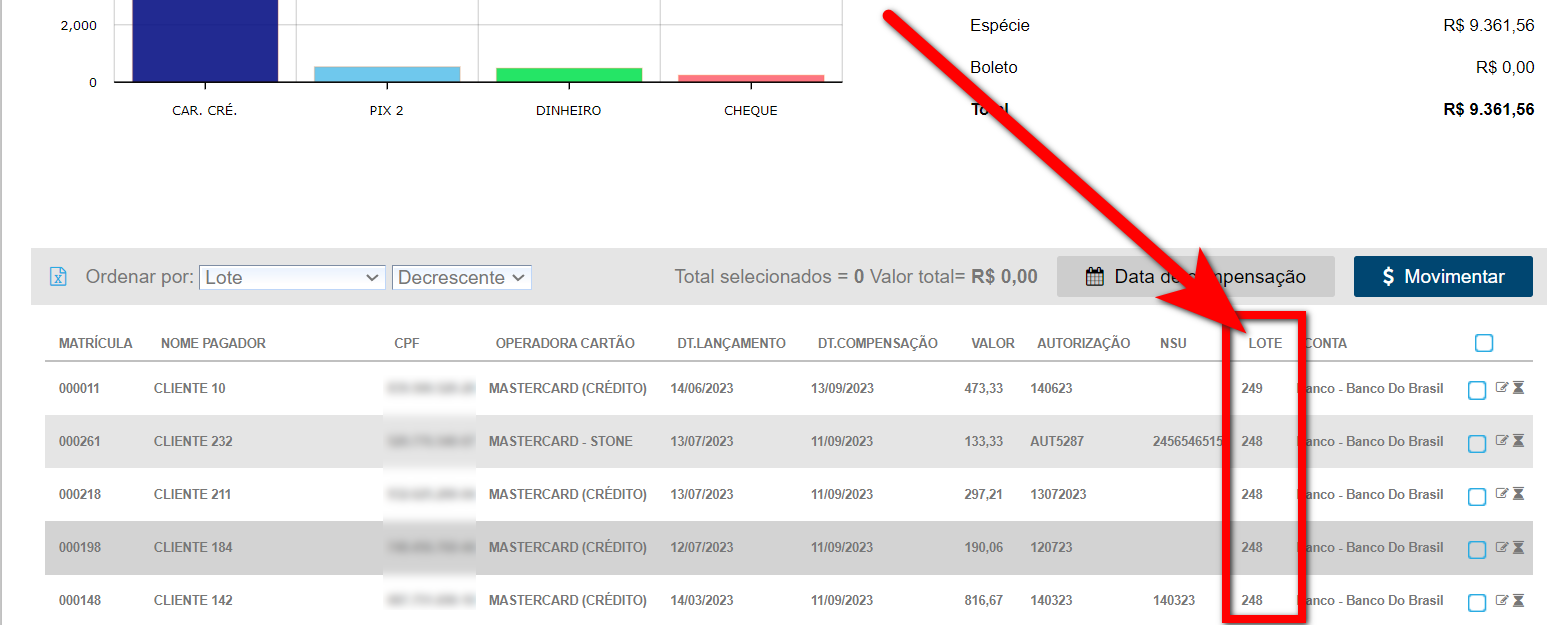Click edit icon for CLIENTE 10 row

coord(1501,388)
